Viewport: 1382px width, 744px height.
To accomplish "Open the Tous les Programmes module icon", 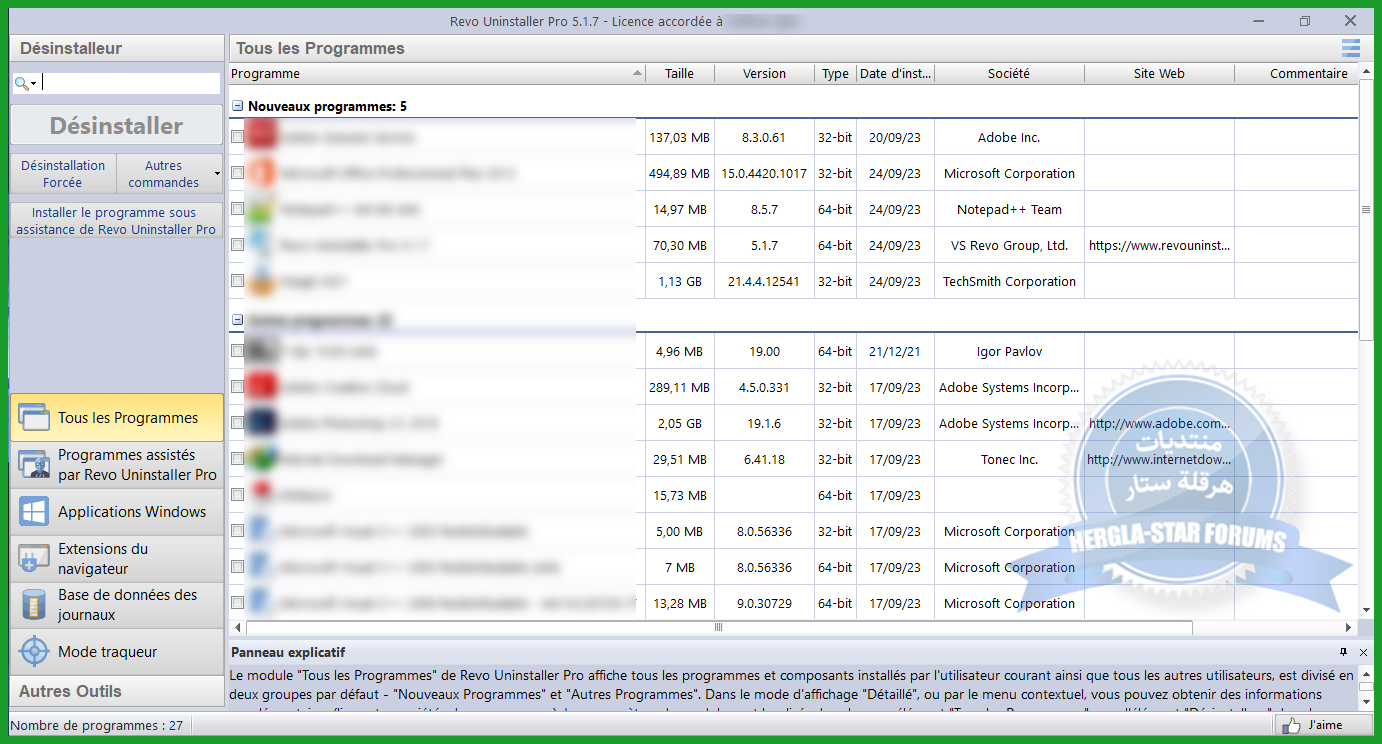I will click(x=34, y=418).
